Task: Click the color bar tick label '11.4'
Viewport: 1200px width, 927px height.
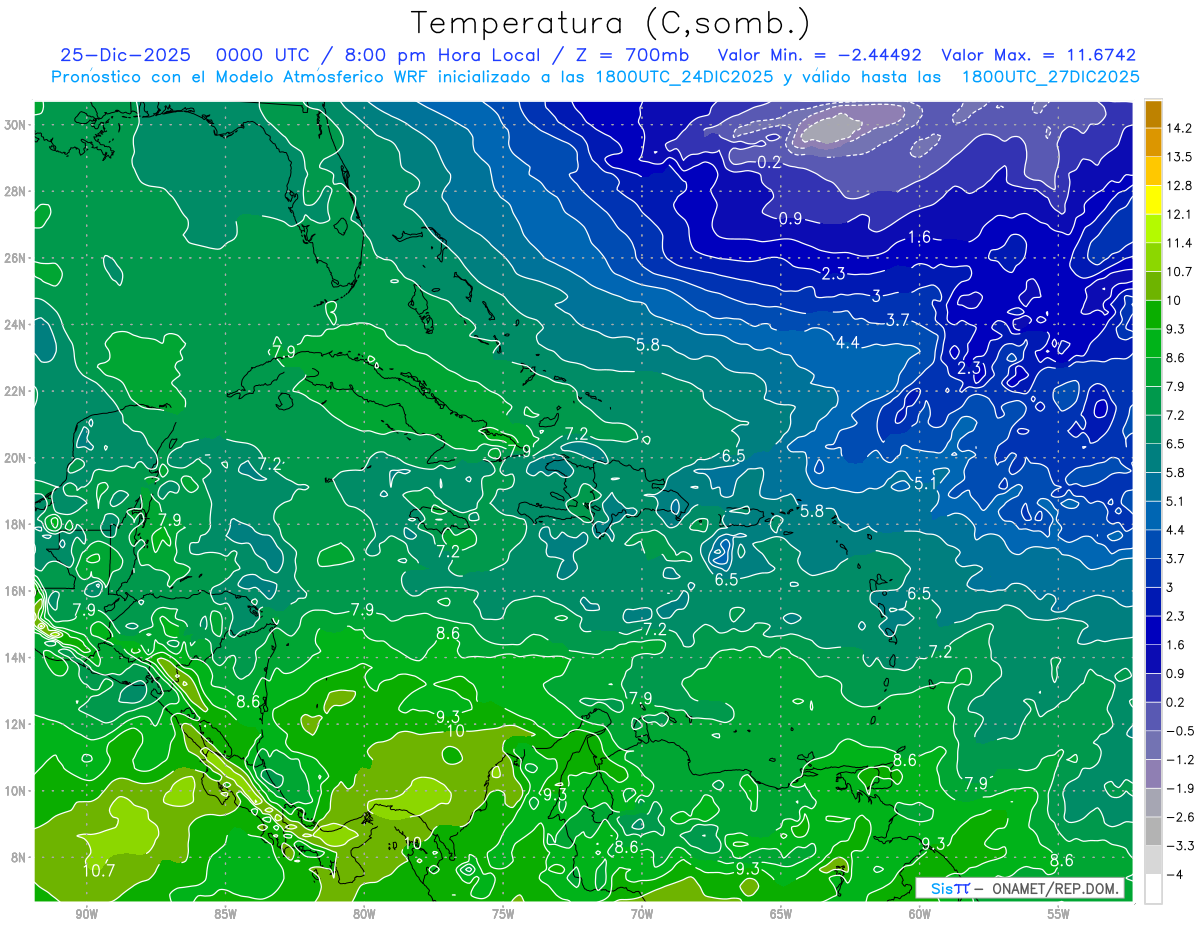Action: coord(1179,243)
